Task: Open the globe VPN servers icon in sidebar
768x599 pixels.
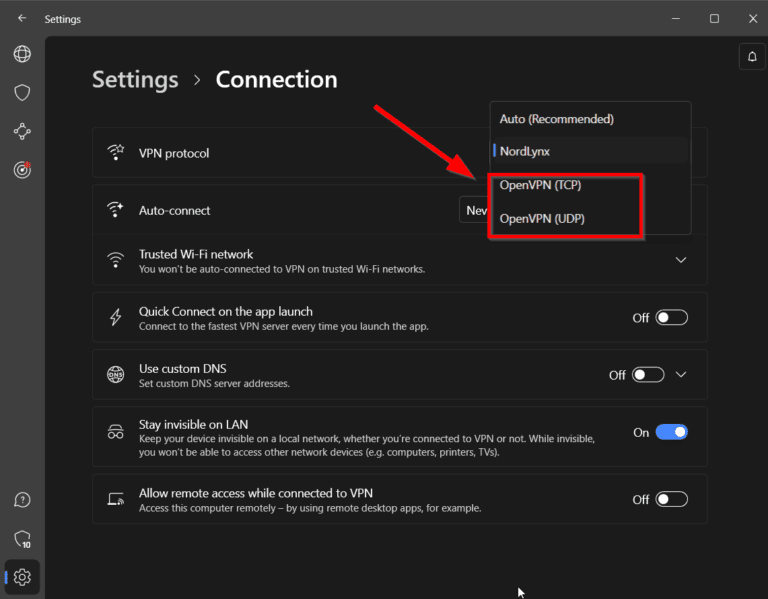Action: pyautogui.click(x=22, y=54)
